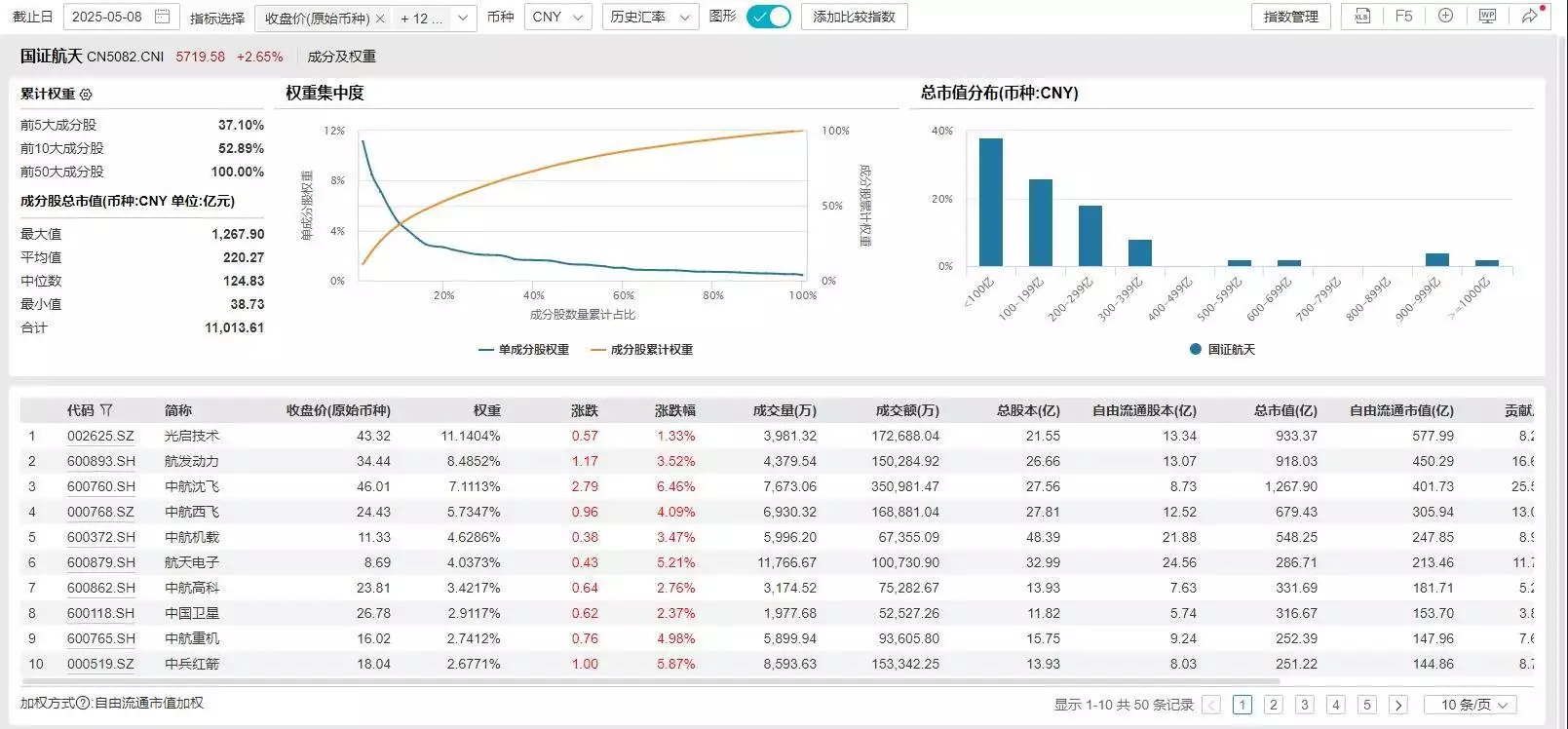This screenshot has width=1568, height=729.
Task: Go to previous page arrow
Action: [1211, 705]
